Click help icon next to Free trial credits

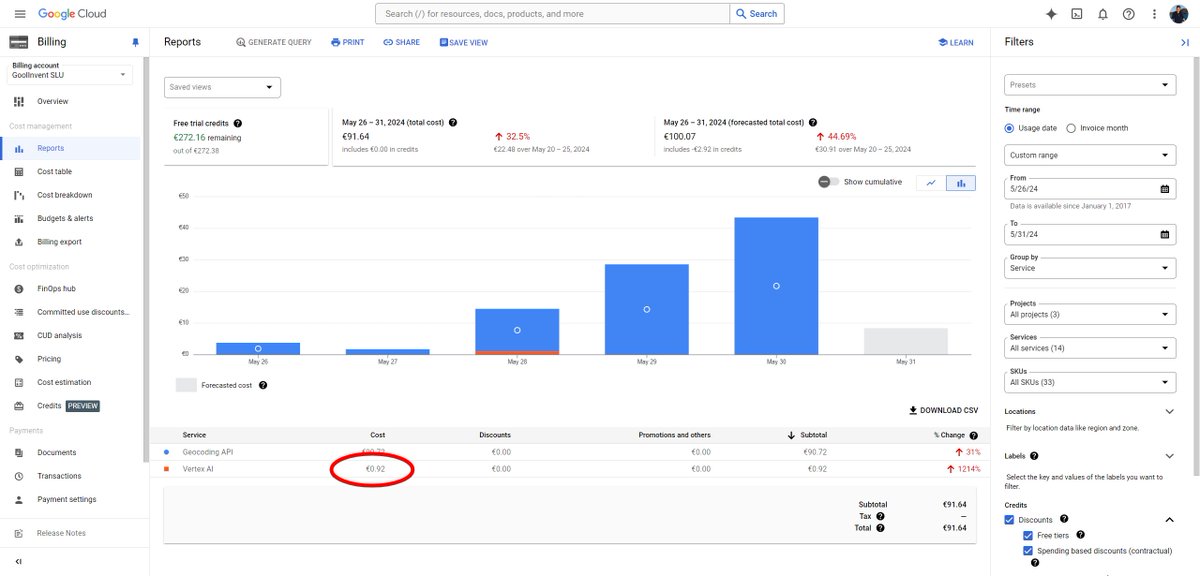(x=237, y=123)
